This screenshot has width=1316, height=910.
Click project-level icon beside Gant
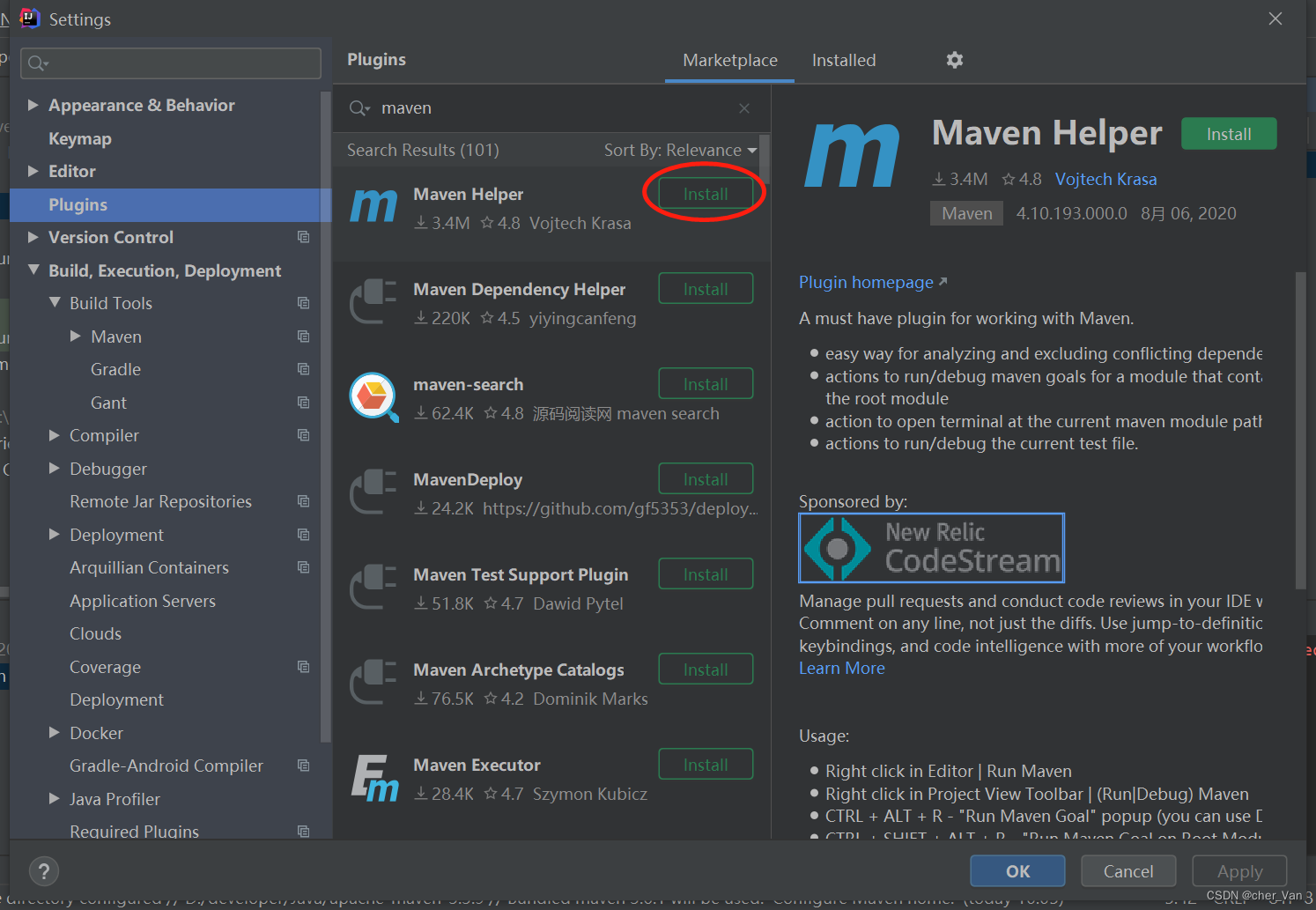coord(304,403)
